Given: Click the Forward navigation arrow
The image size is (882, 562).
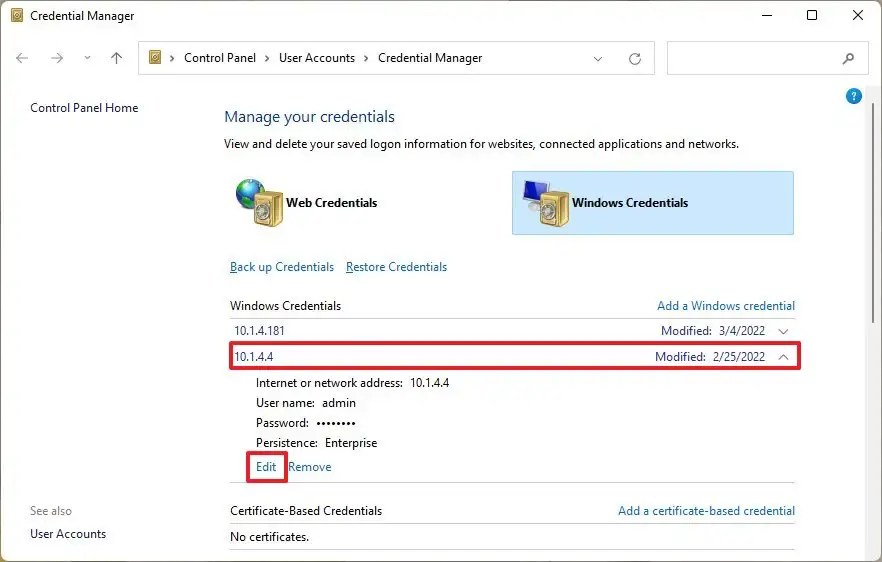Looking at the screenshot, I should click(x=57, y=58).
